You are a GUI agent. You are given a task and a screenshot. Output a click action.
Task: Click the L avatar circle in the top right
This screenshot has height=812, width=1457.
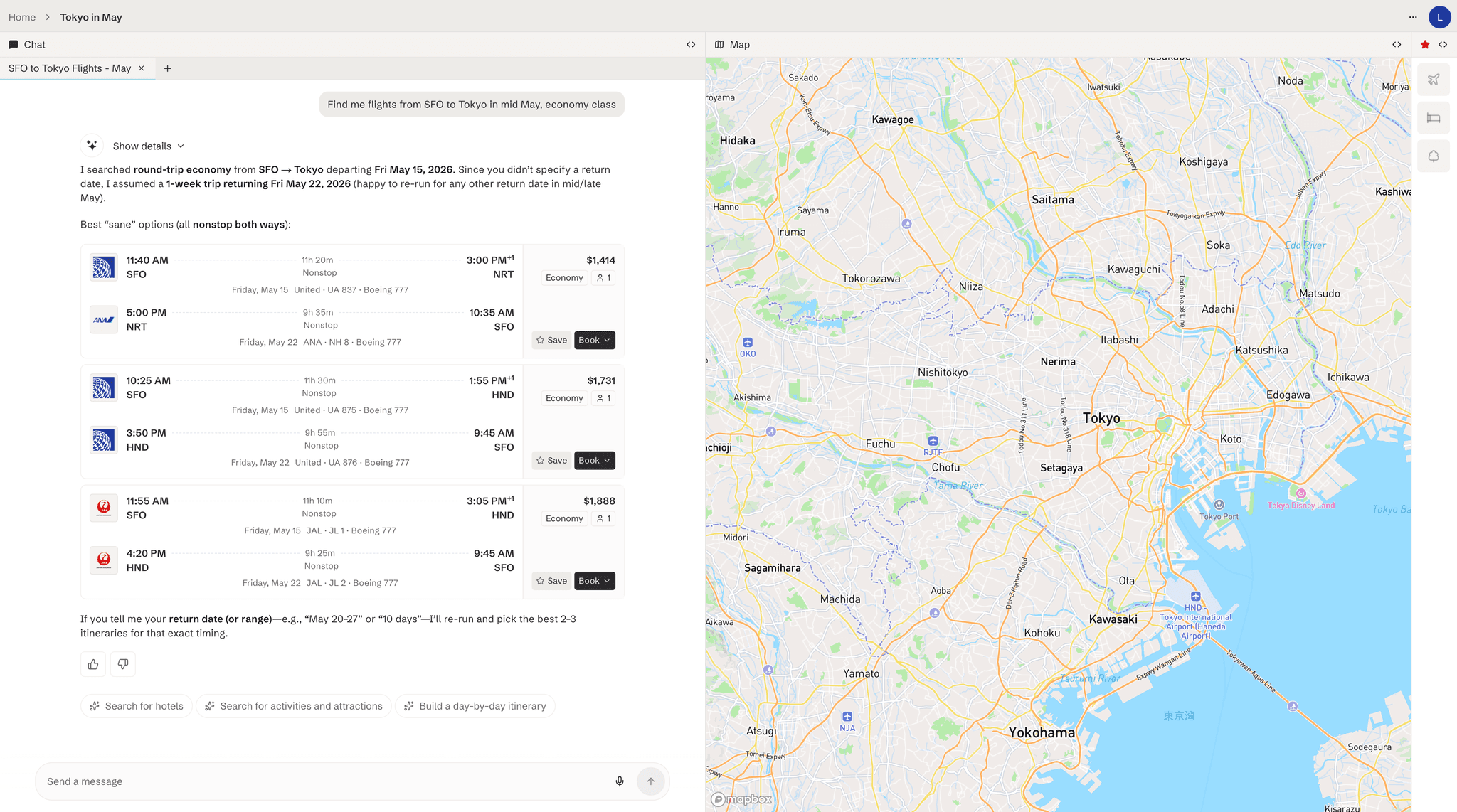1440,16
